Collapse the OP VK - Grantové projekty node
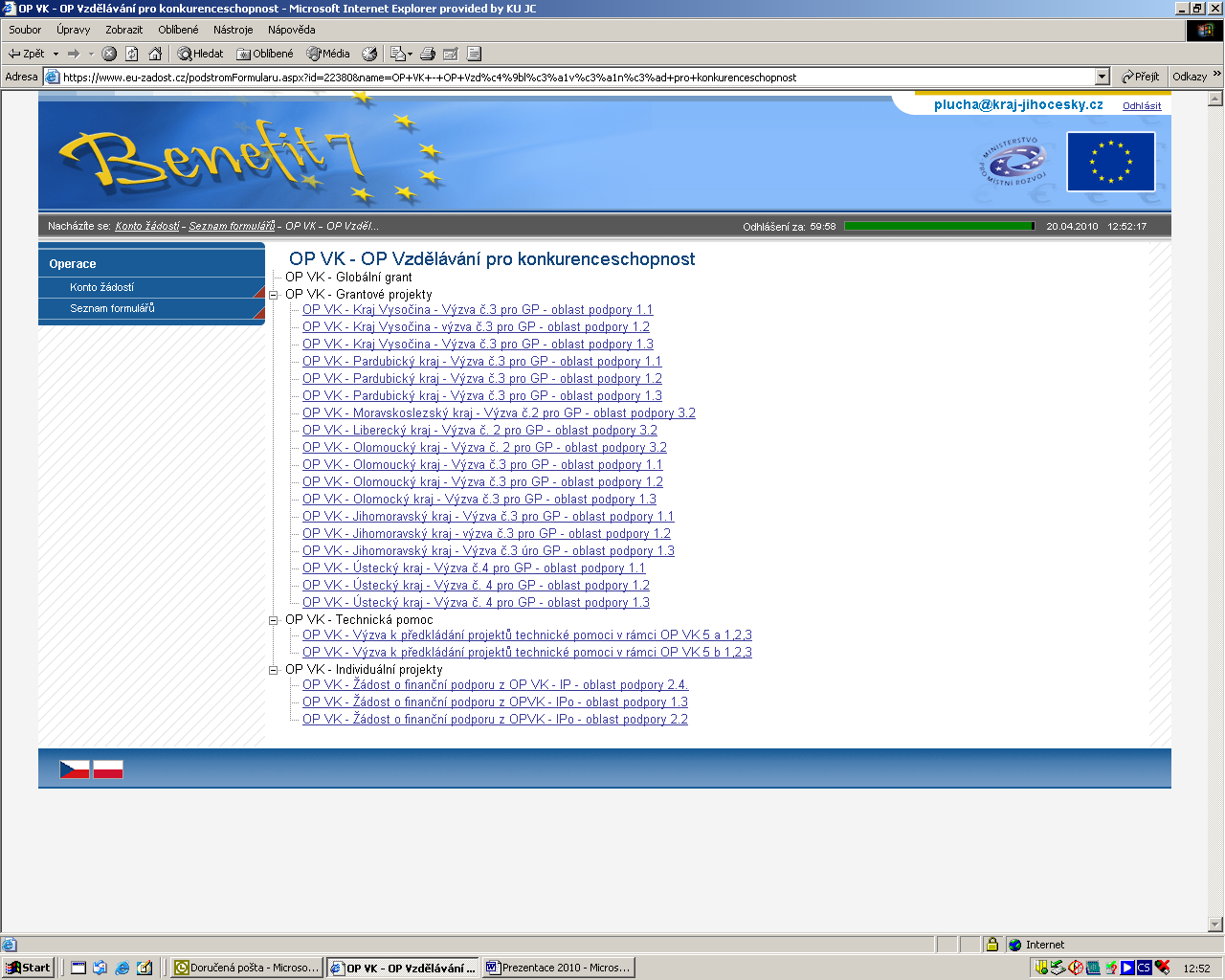The height and width of the screenshot is (980, 1225). [x=274, y=295]
